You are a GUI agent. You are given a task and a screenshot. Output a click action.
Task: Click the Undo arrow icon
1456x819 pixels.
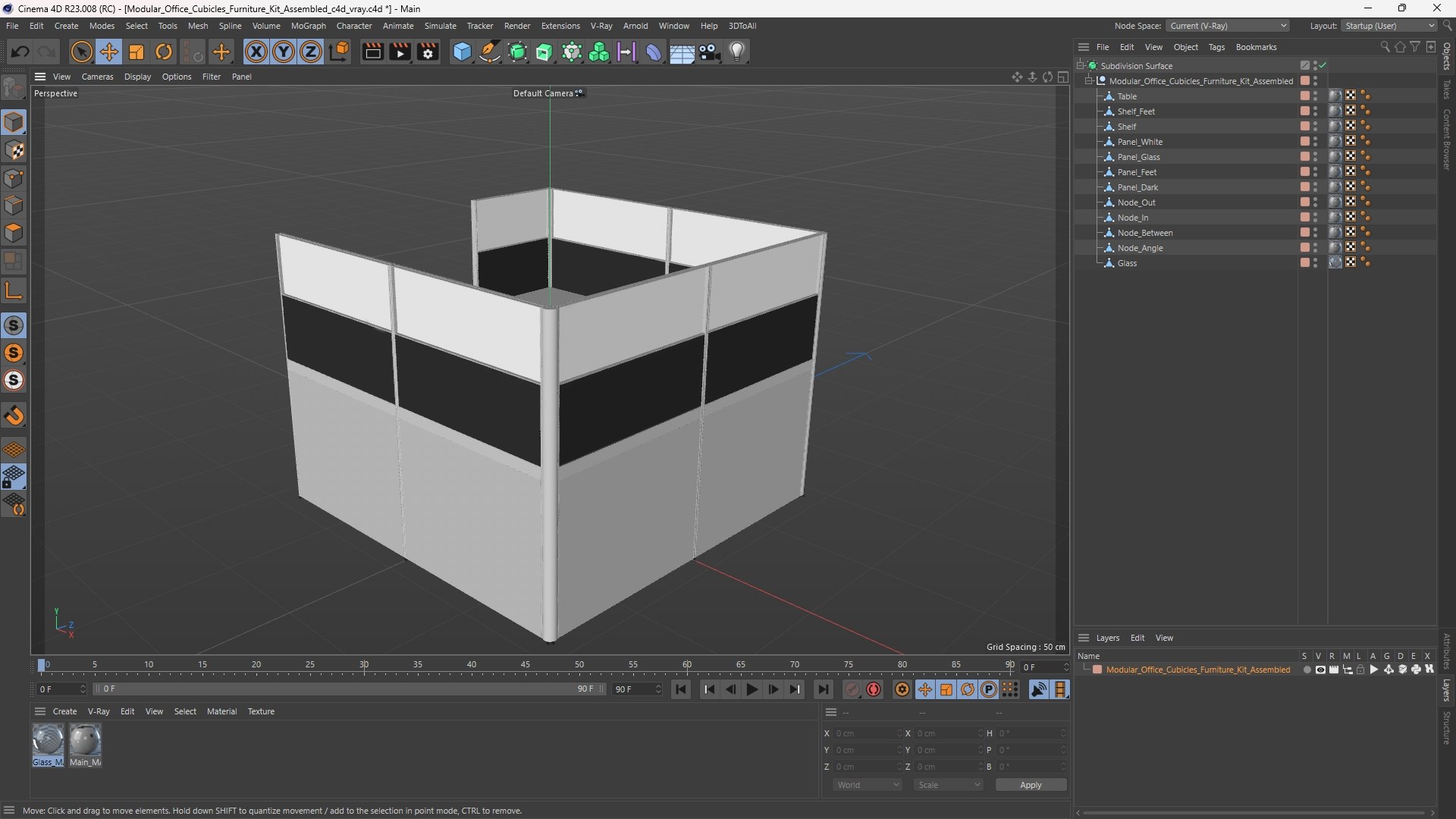(x=20, y=52)
